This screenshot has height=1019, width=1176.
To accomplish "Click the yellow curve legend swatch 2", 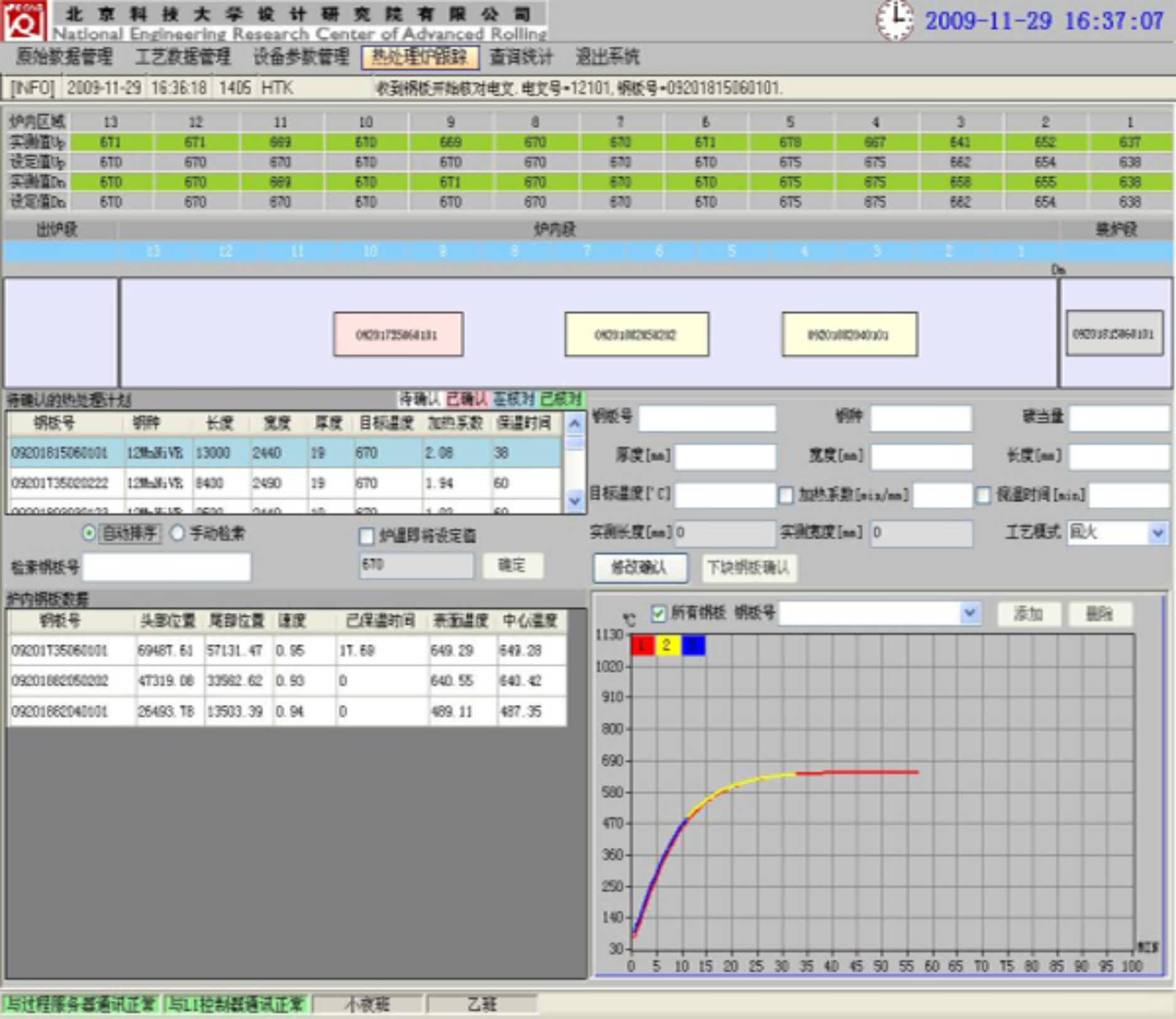I will (667, 645).
